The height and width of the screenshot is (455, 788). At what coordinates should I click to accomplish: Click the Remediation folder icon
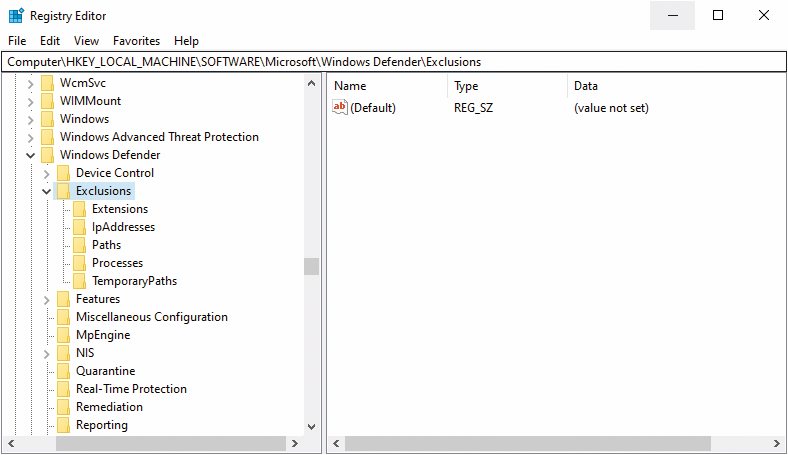63,407
